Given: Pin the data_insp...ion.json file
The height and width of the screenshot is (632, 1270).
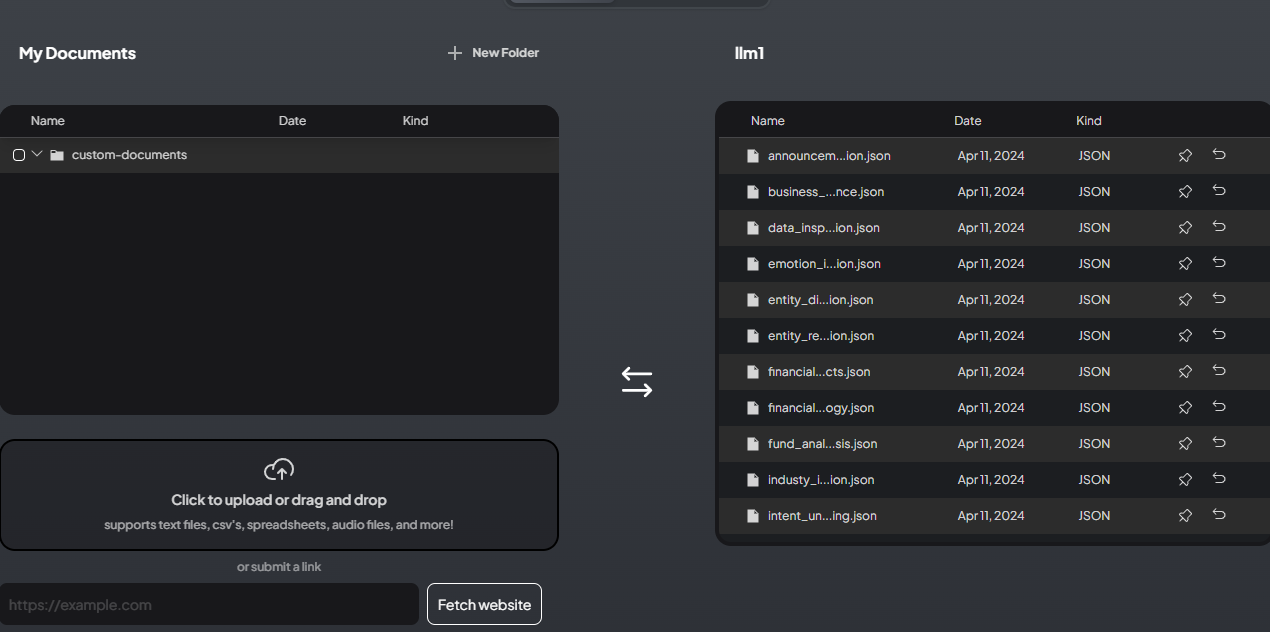Looking at the screenshot, I should (1185, 227).
